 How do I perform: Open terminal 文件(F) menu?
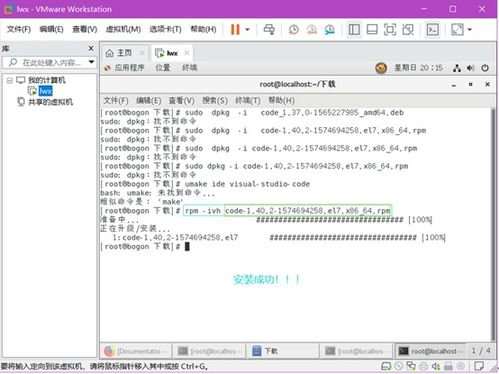(116, 100)
